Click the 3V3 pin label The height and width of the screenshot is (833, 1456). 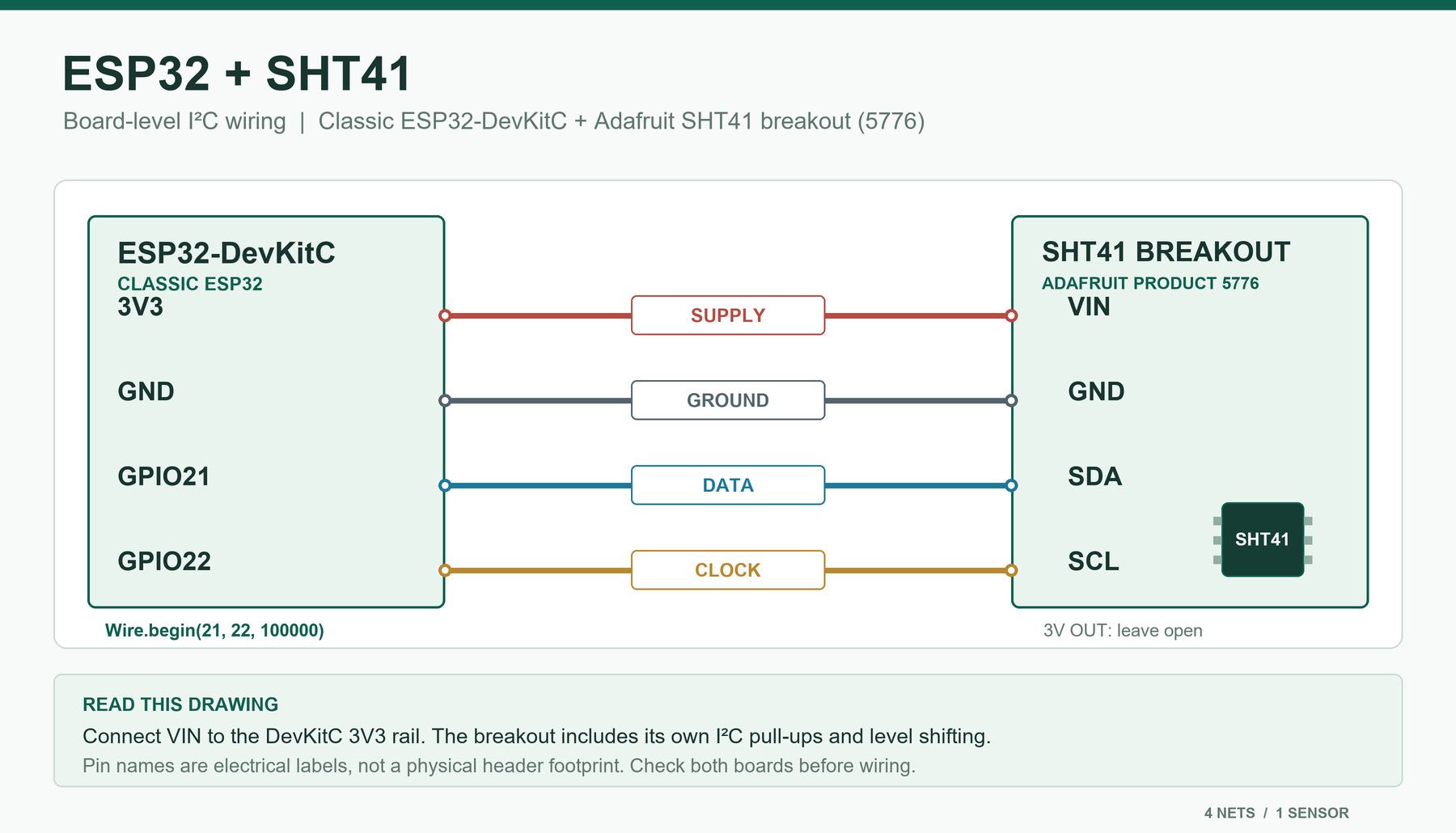coord(140,307)
